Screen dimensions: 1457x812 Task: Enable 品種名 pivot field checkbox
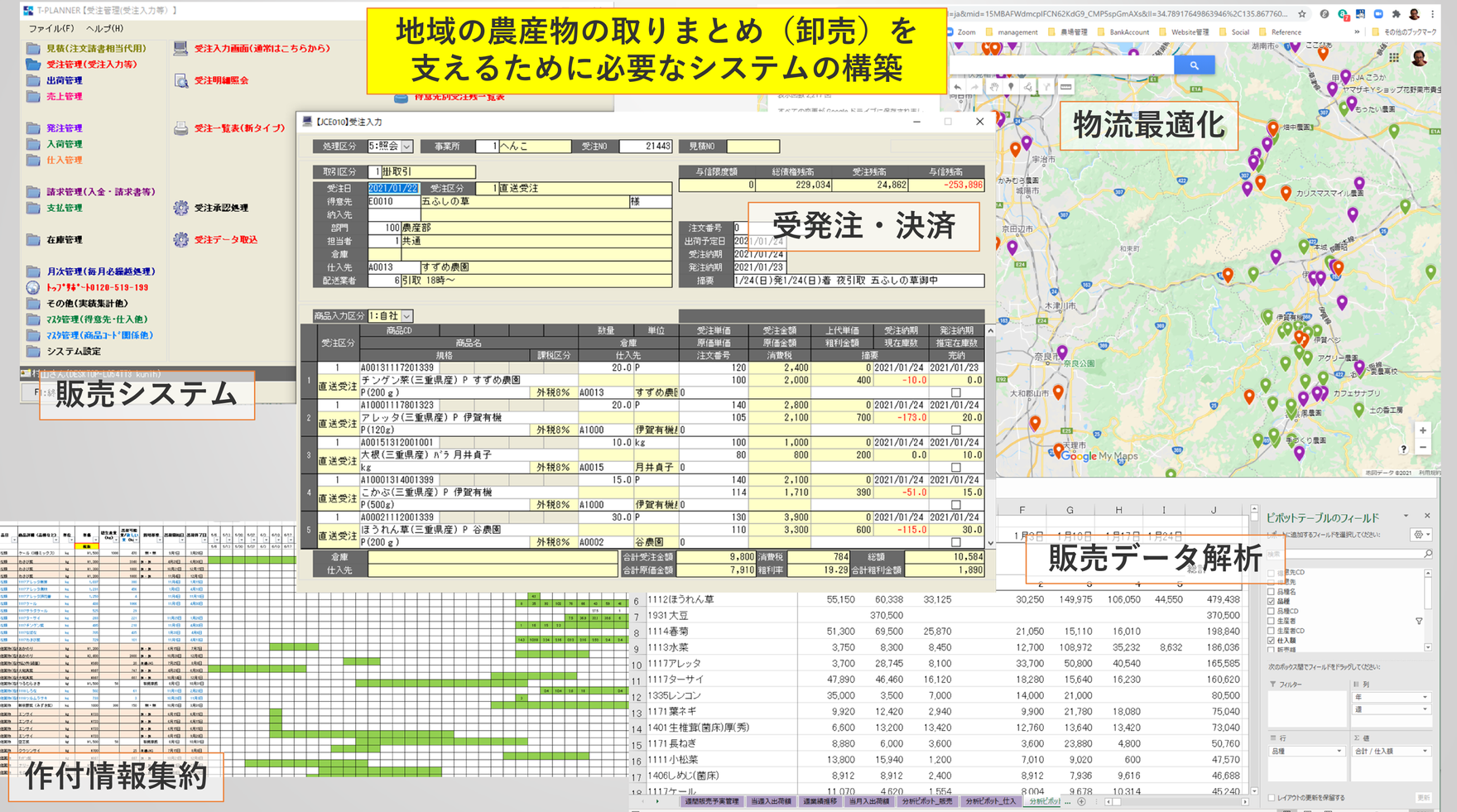point(1272,592)
